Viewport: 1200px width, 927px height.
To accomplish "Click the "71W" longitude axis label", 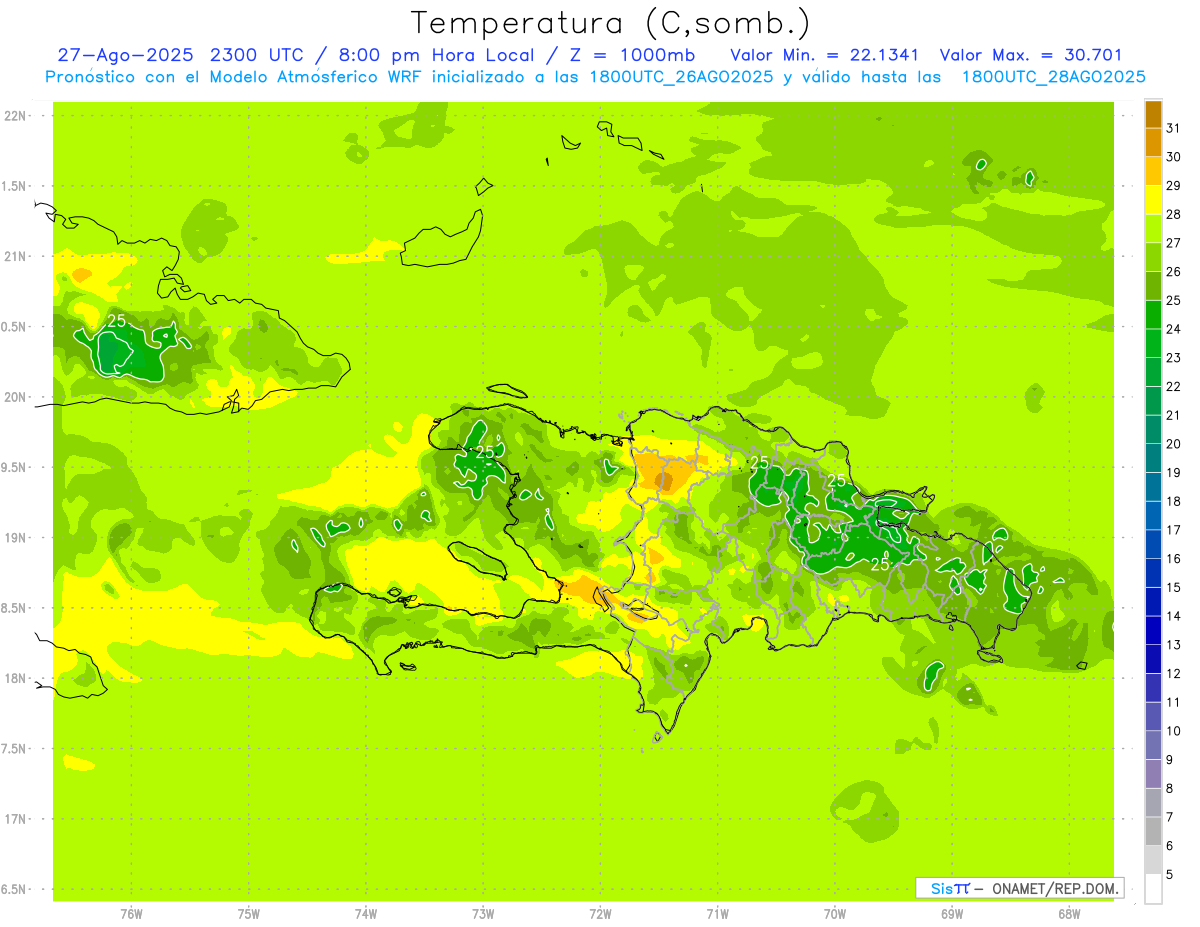I will (x=717, y=913).
